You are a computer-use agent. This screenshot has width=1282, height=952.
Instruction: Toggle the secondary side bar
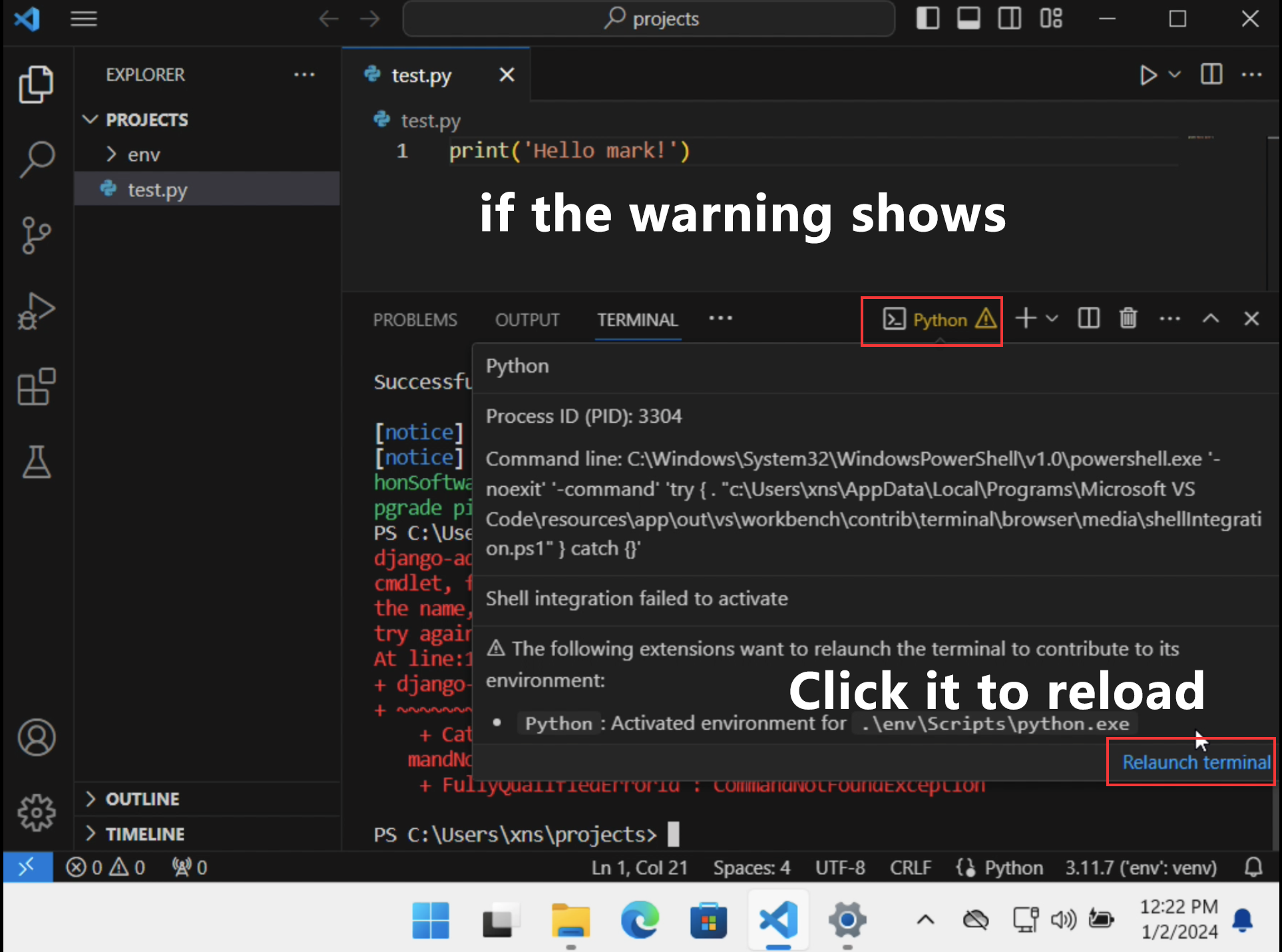pyautogui.click(x=1010, y=18)
